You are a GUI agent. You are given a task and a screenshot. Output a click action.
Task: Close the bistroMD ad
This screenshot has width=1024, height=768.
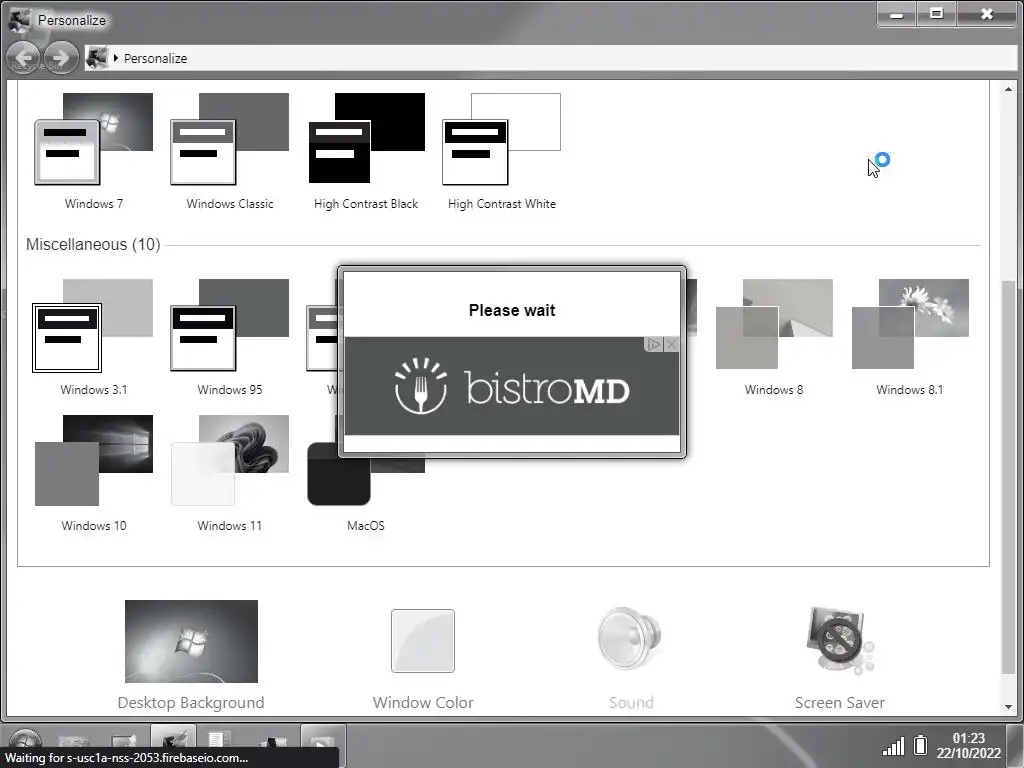tap(671, 344)
